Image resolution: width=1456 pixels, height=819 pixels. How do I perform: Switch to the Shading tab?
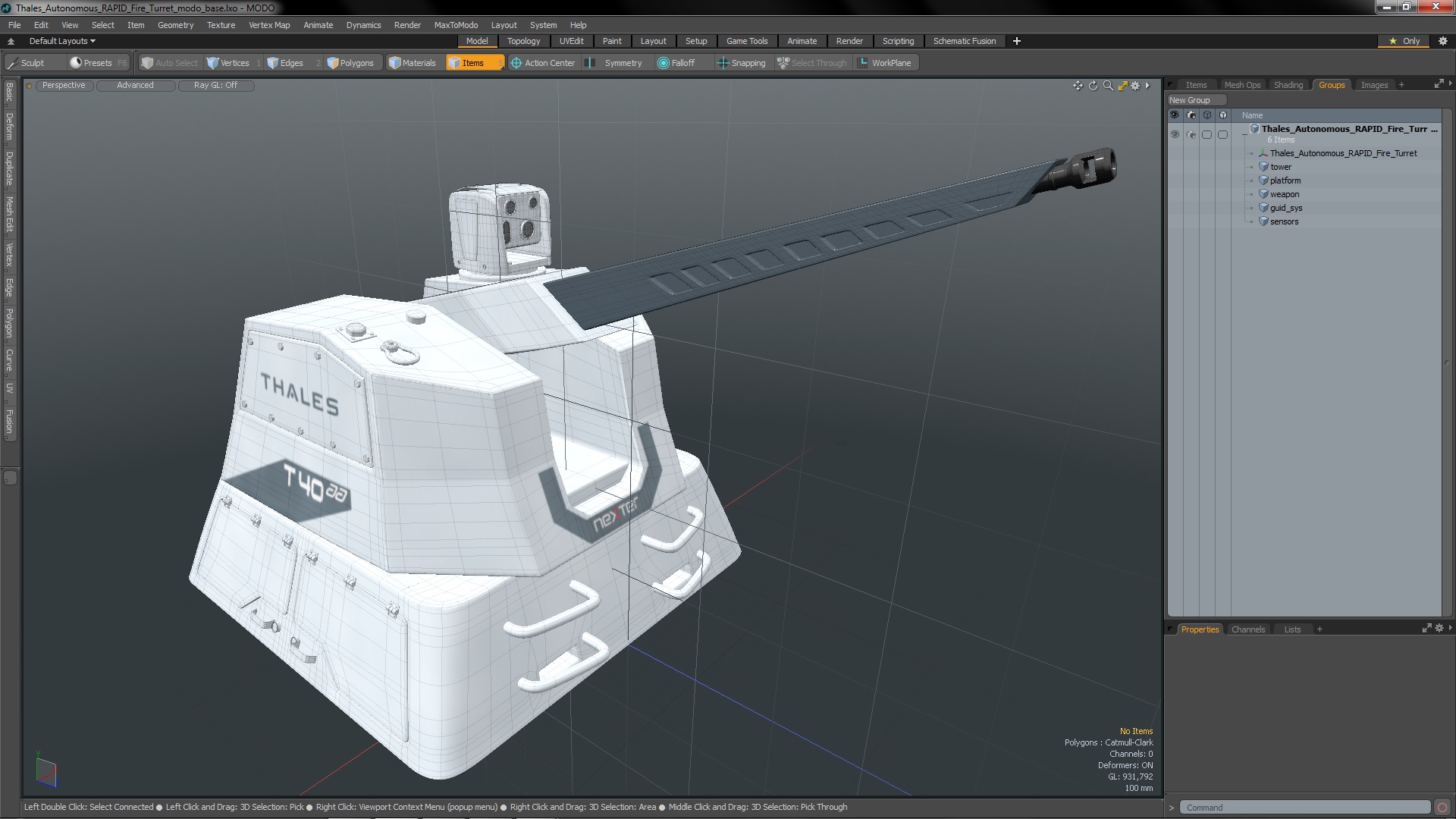(x=1288, y=85)
